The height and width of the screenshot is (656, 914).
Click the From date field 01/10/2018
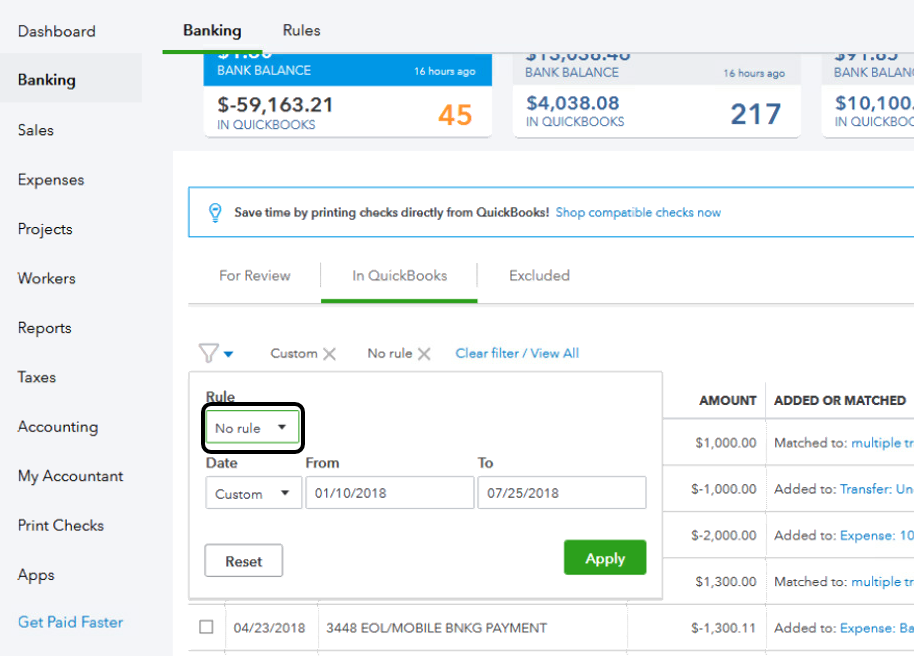tap(389, 493)
